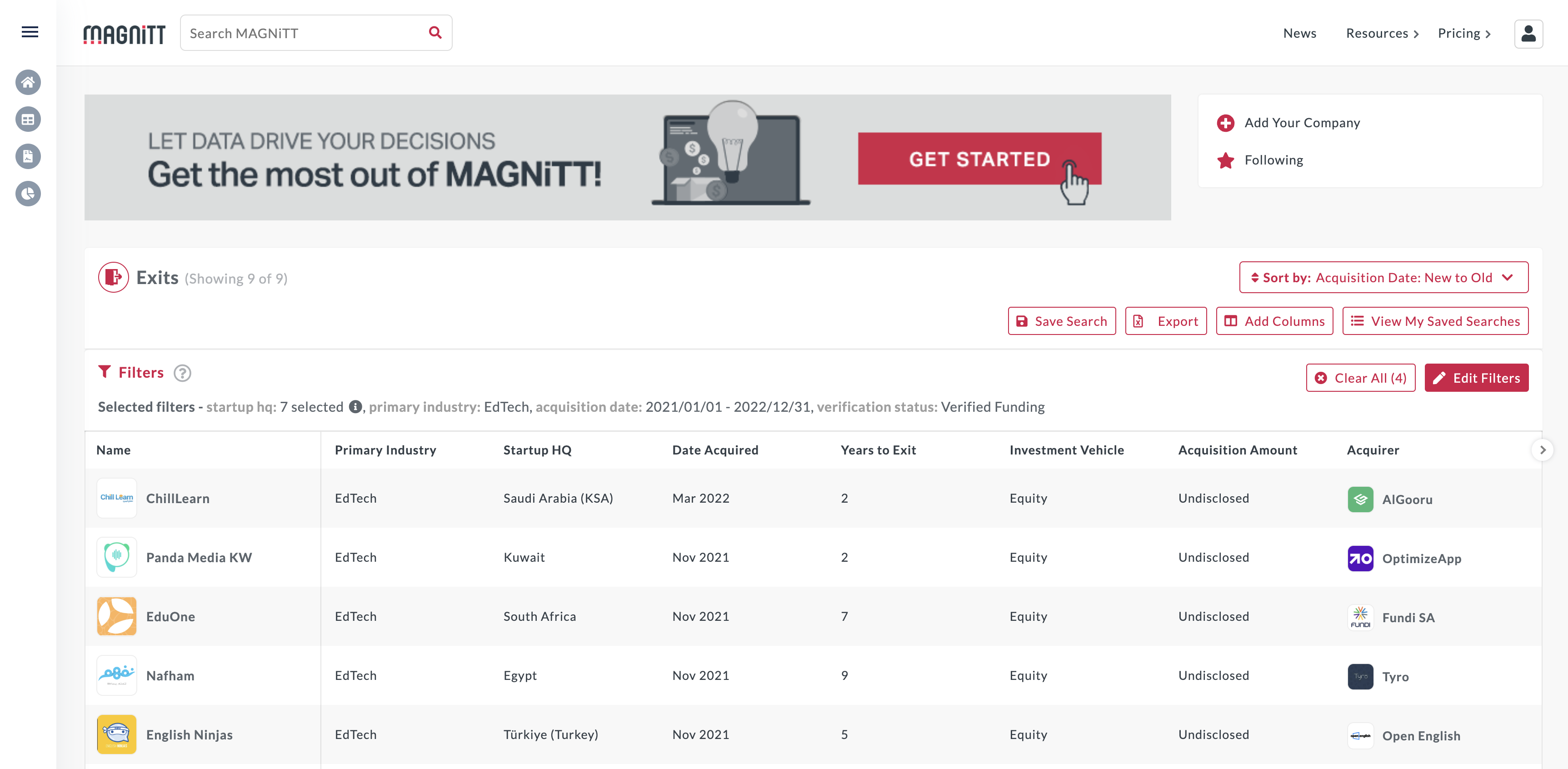Open the pie chart sidebar icon
1568x769 pixels.
tap(28, 194)
